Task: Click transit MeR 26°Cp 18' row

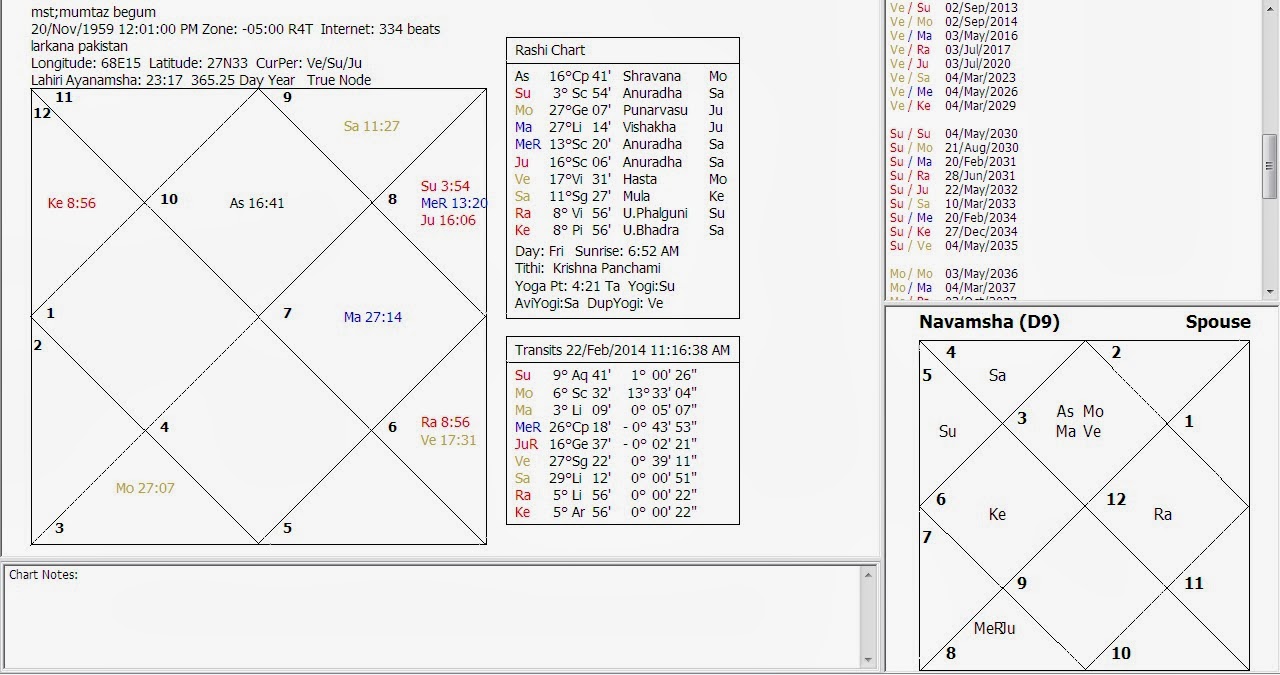Action: click(x=606, y=427)
